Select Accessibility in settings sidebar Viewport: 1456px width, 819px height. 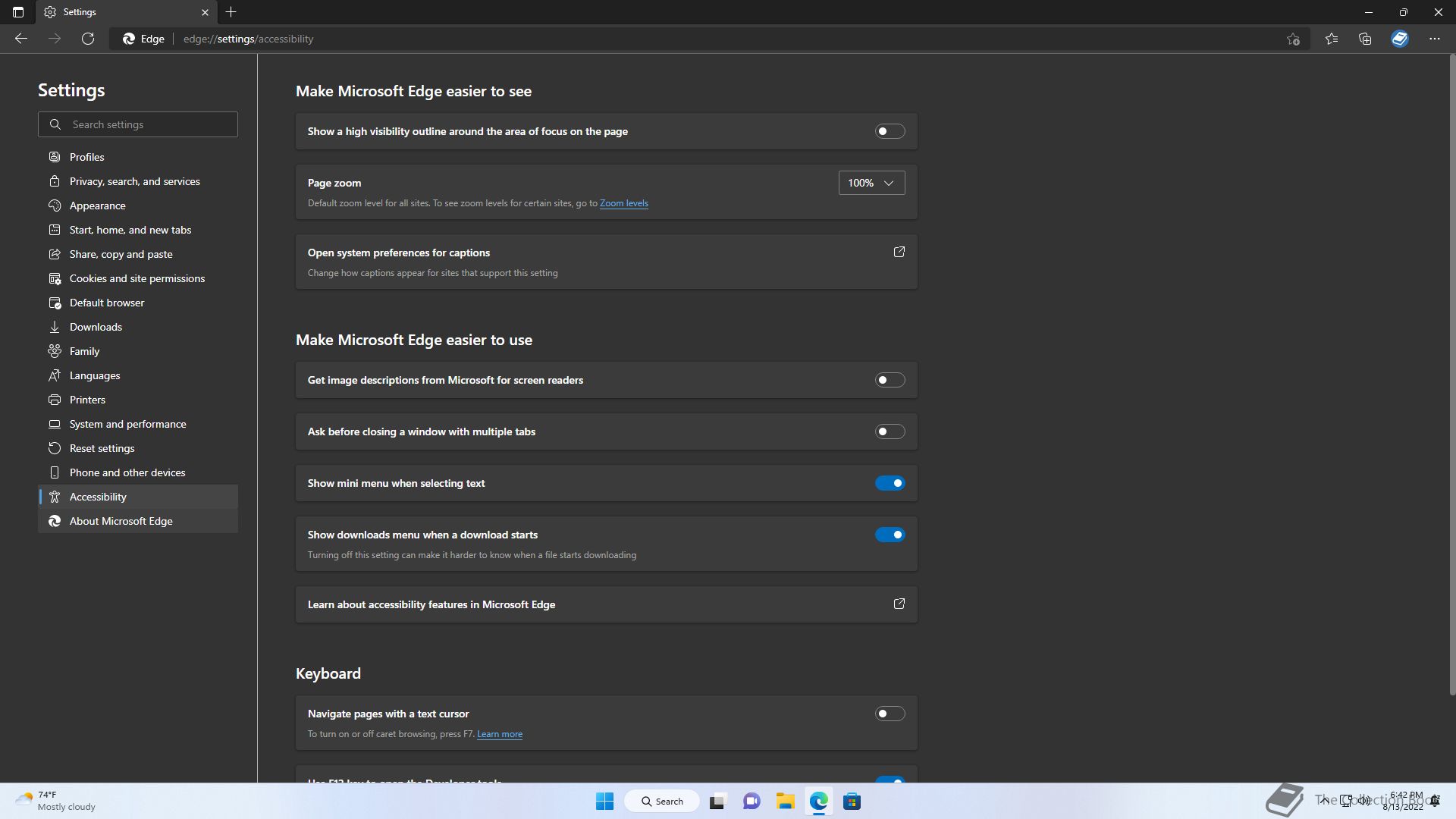tap(138, 497)
